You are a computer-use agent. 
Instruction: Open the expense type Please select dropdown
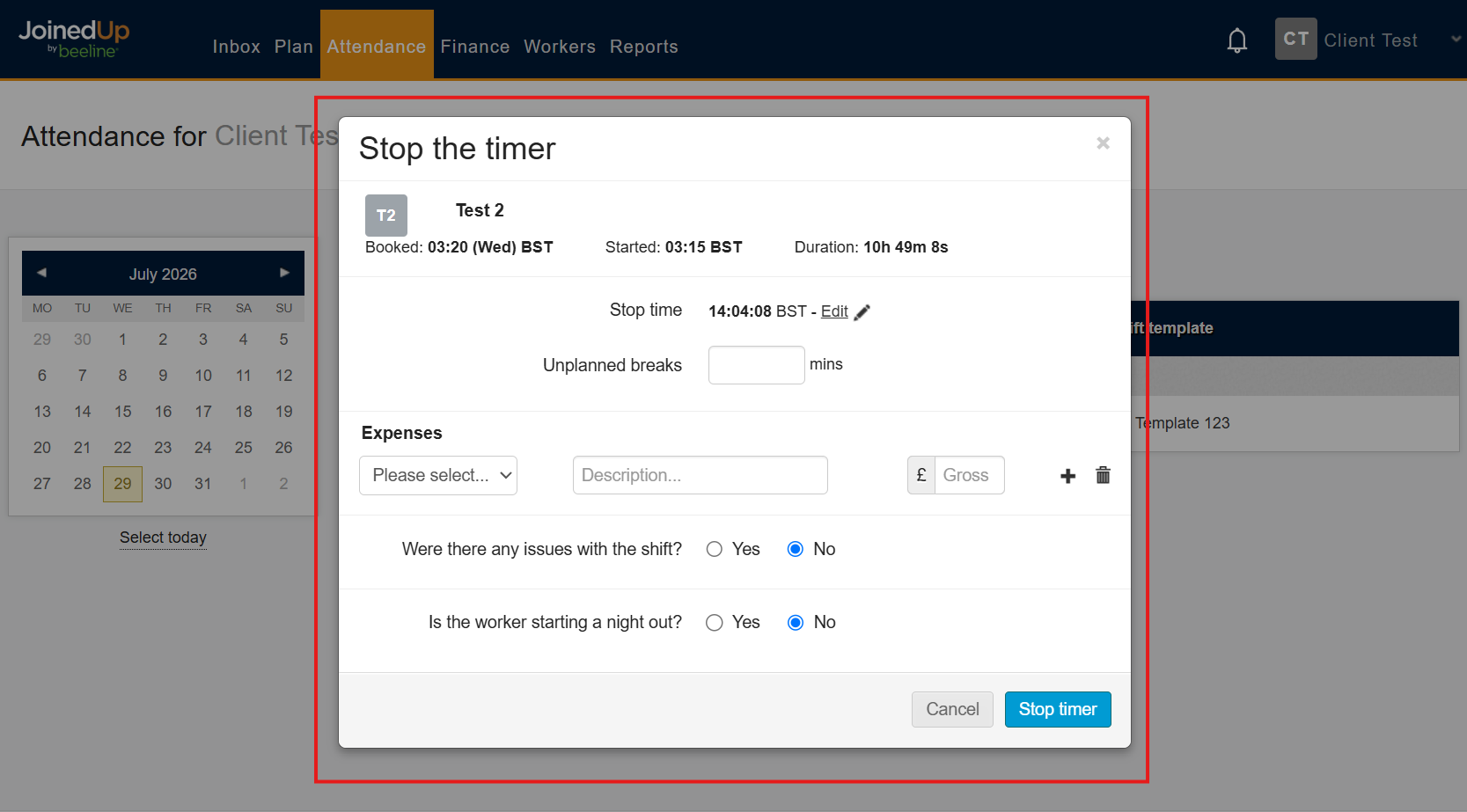438,475
